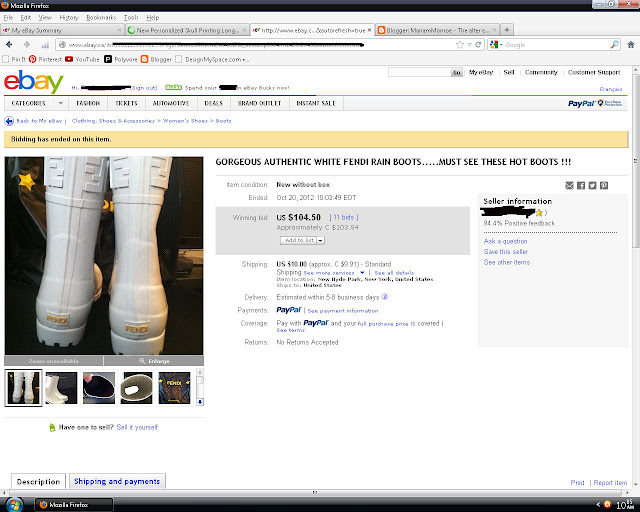
Task: Open the Pin It bookmarklet
Action: coord(14,59)
